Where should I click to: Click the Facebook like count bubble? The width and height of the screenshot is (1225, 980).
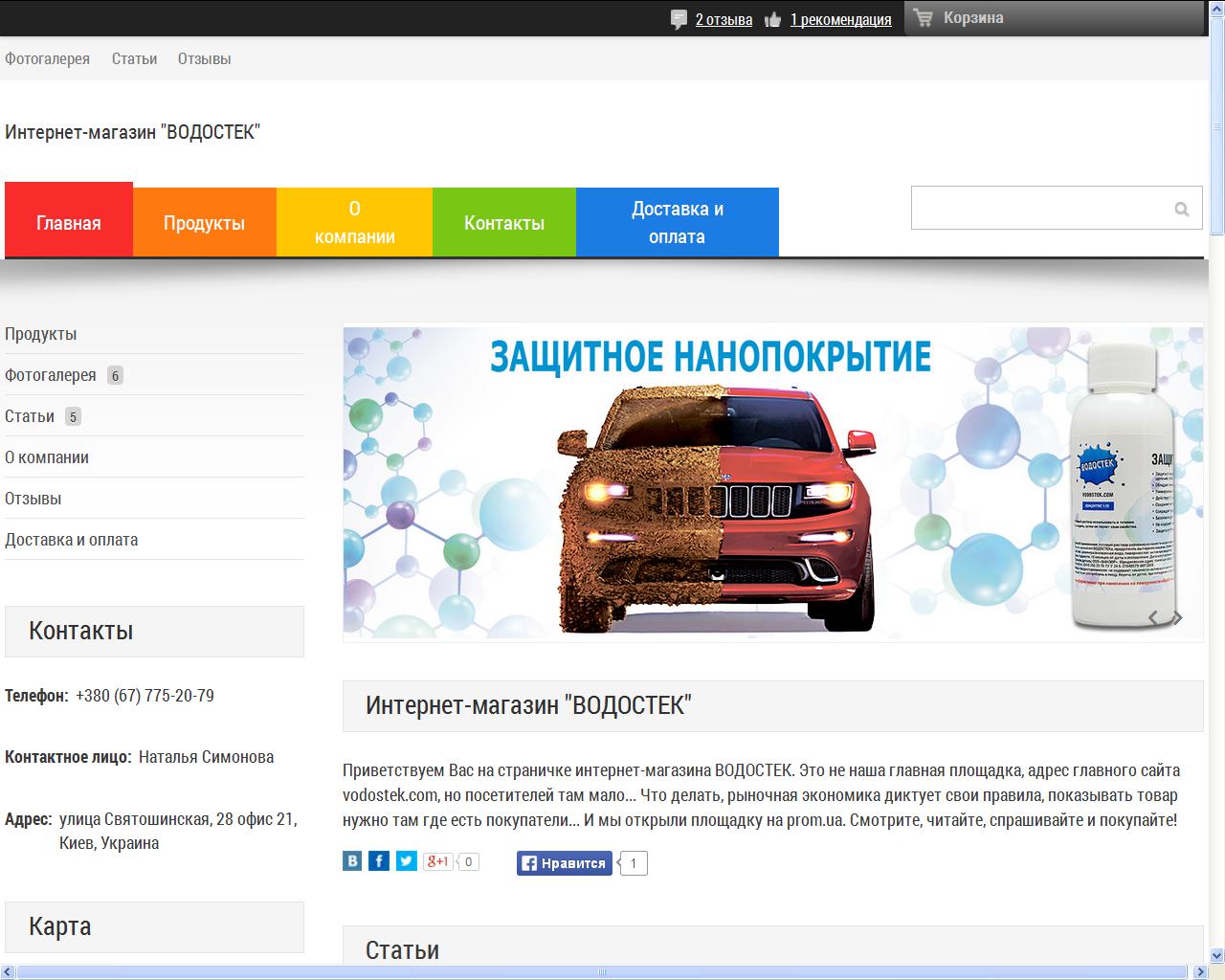634,863
